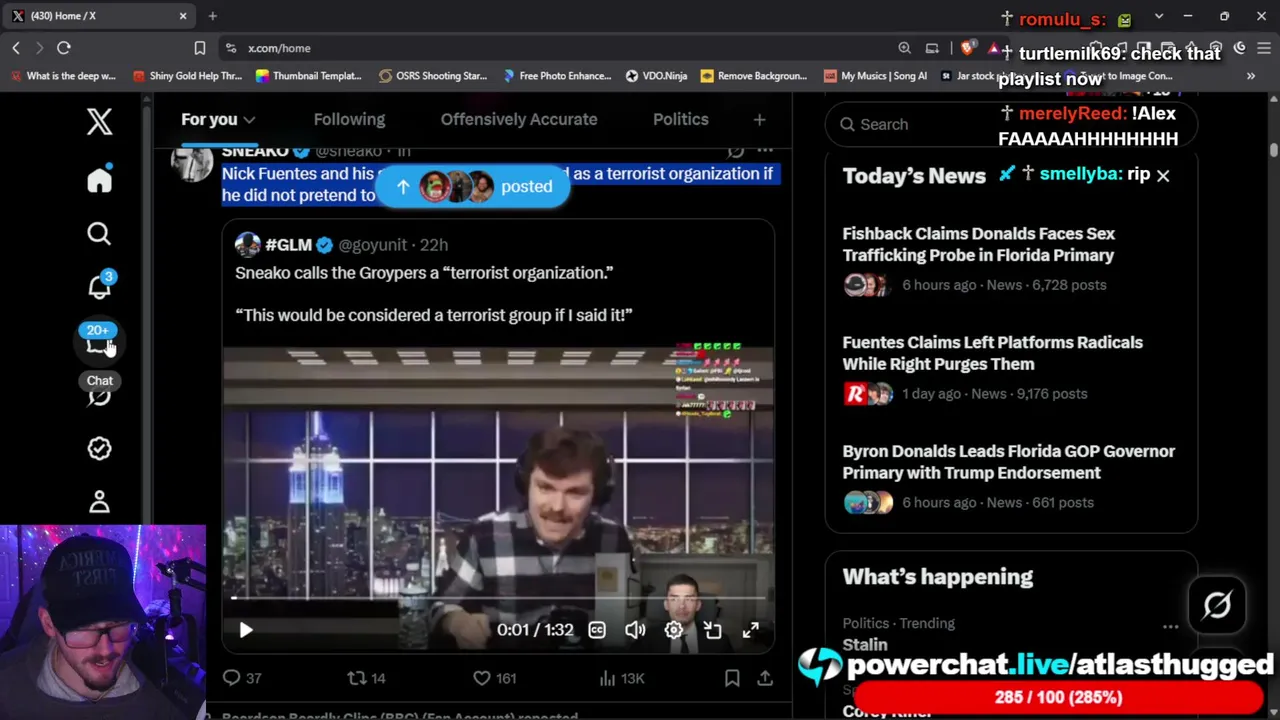Open the floating Grok button

coord(1217,605)
